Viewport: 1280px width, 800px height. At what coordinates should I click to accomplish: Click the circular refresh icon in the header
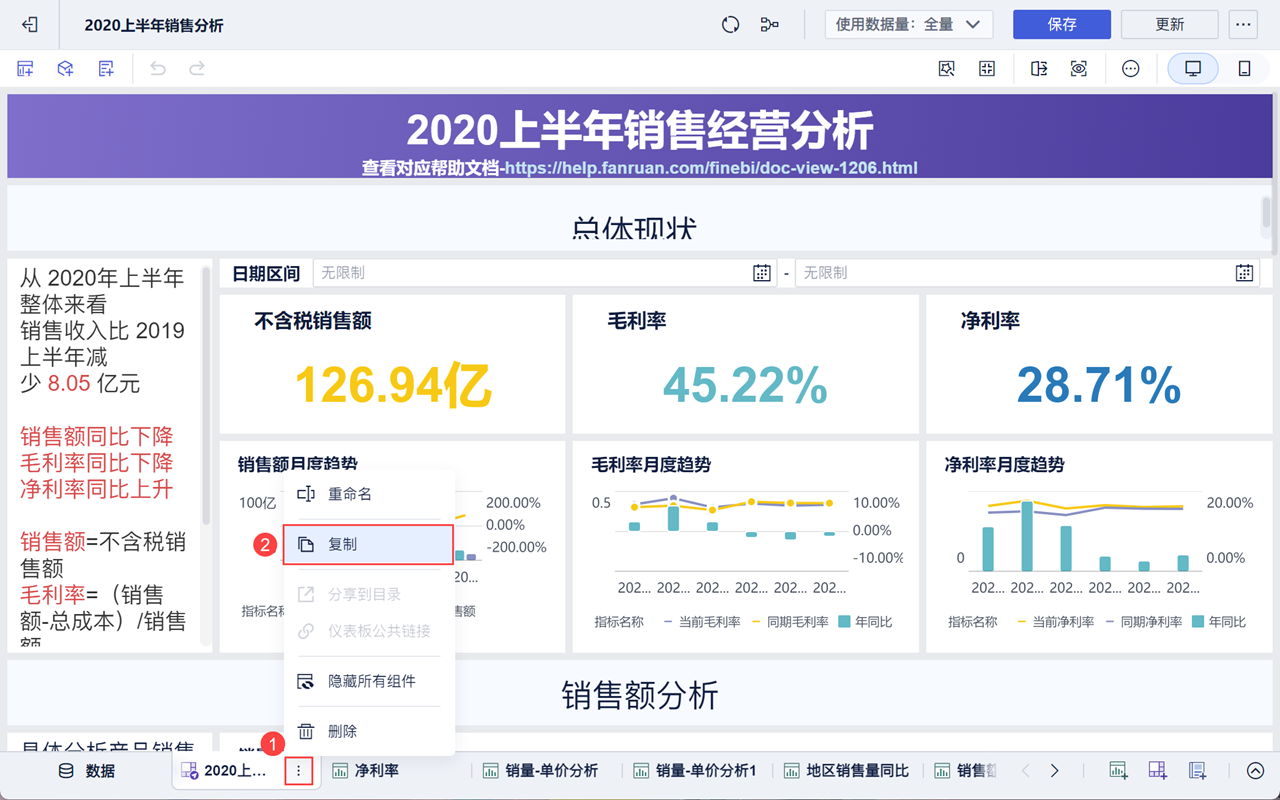730,25
